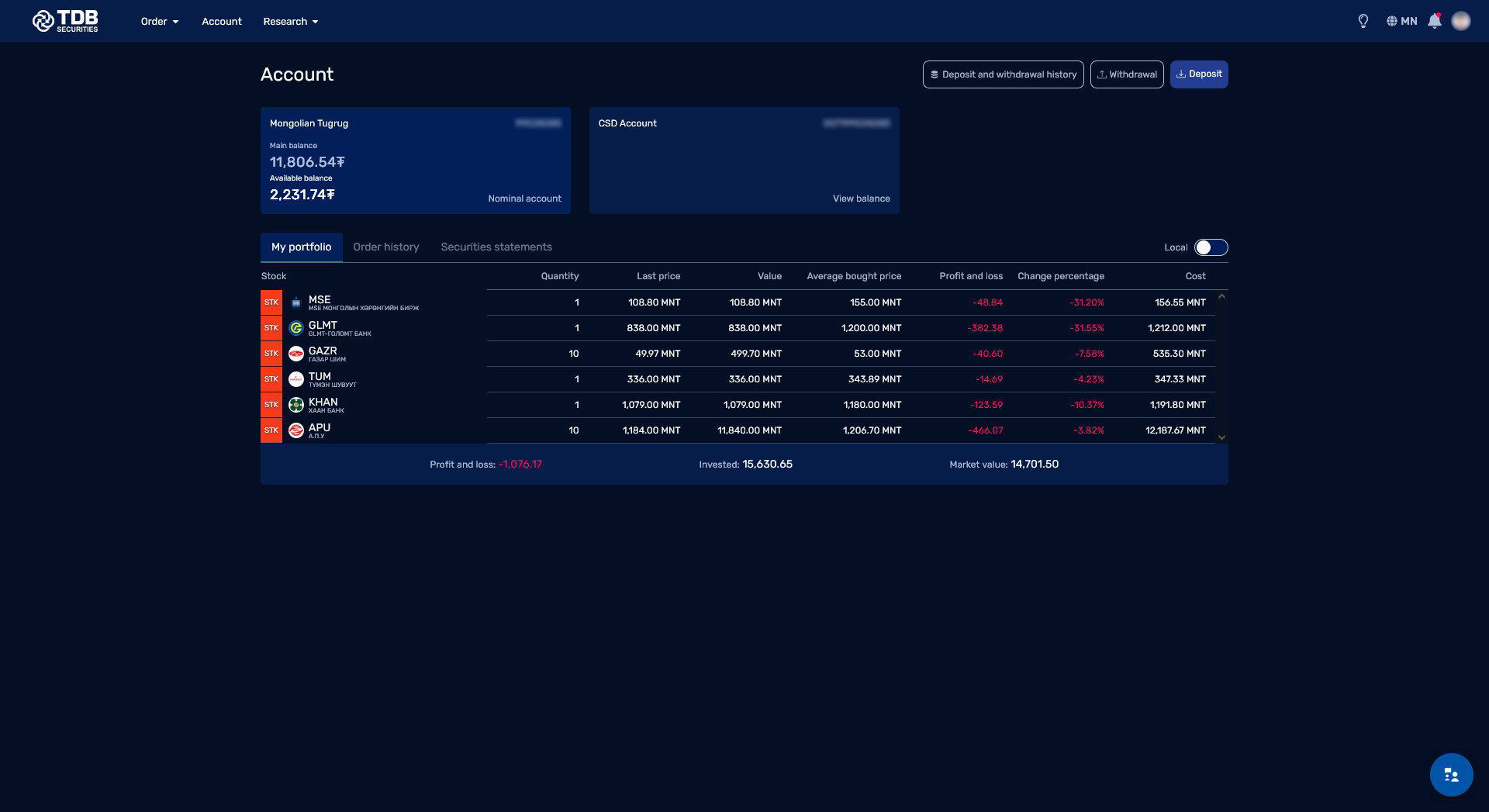Toggle the Local switch
1489x812 pixels.
[1211, 247]
